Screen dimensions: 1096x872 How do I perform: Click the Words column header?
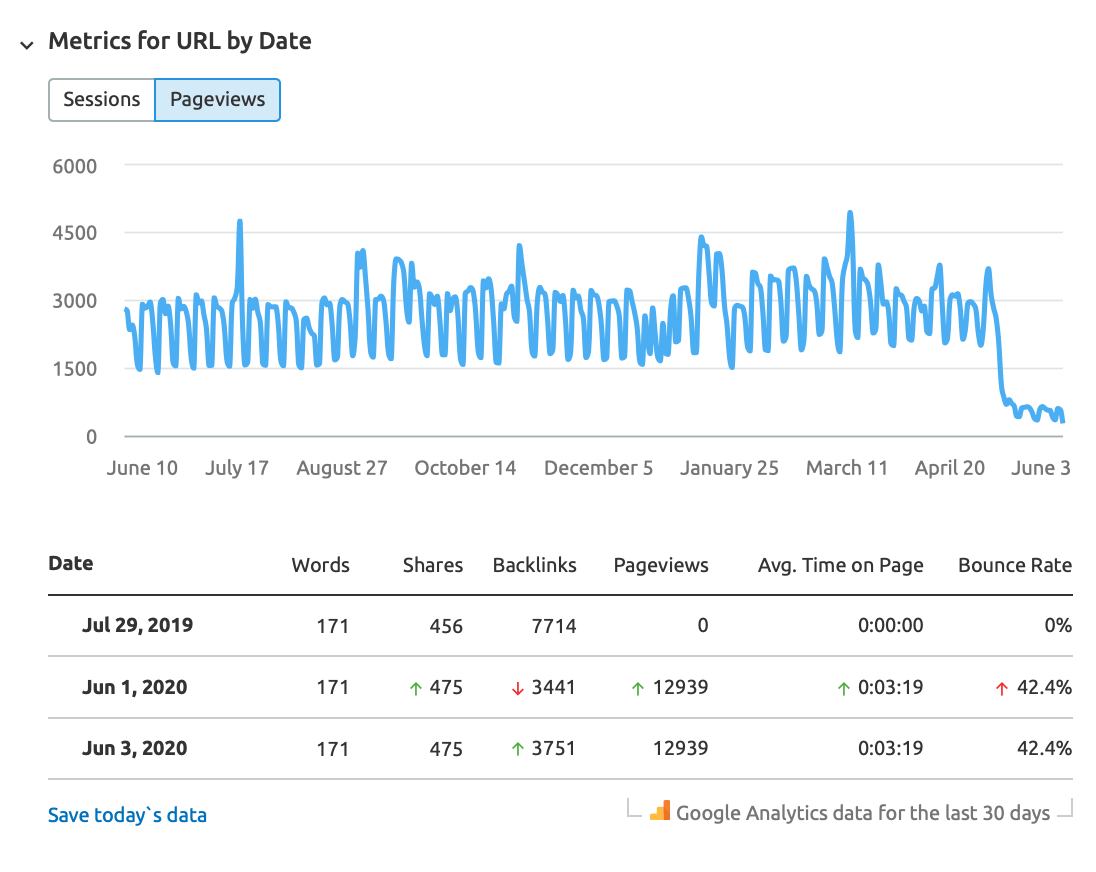coord(320,565)
